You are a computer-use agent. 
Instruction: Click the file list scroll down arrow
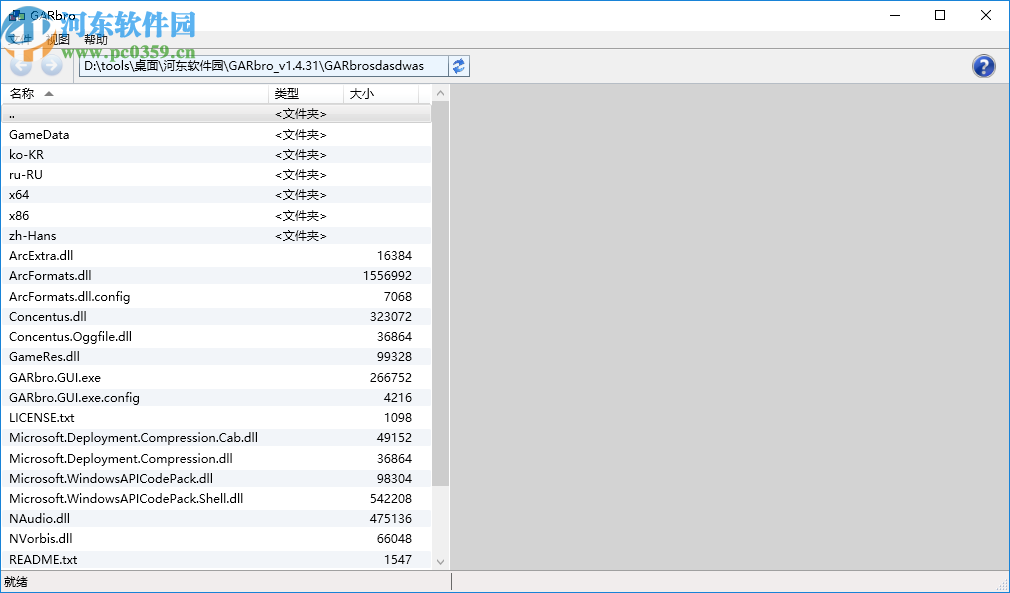click(x=440, y=561)
